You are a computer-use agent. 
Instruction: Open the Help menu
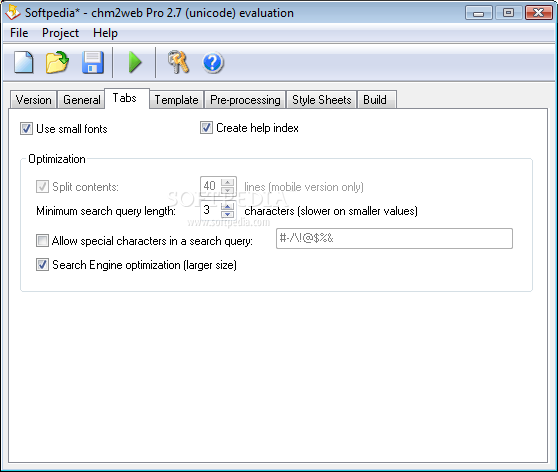coord(105,33)
